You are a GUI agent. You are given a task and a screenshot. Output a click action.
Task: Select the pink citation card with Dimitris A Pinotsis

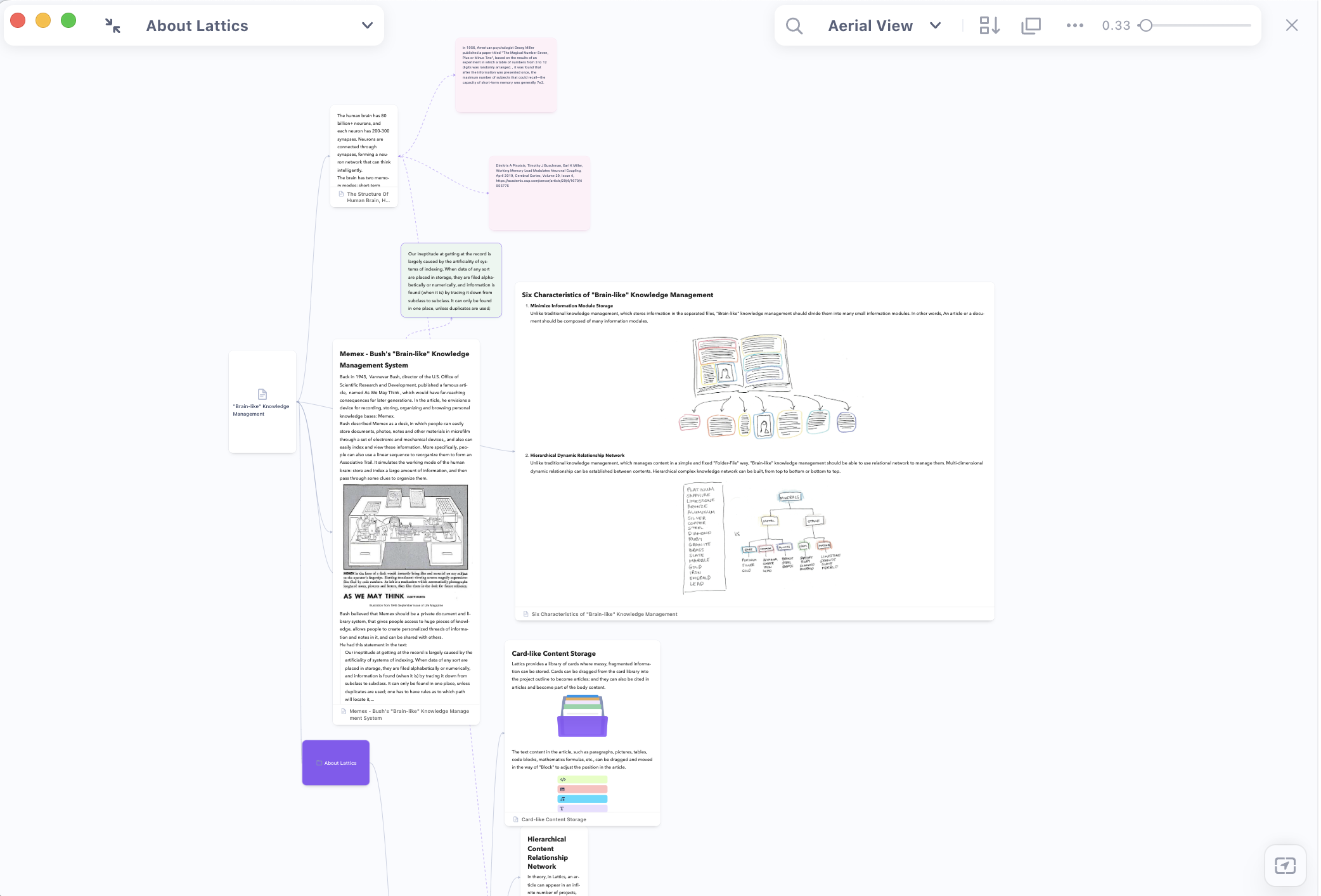click(539, 193)
